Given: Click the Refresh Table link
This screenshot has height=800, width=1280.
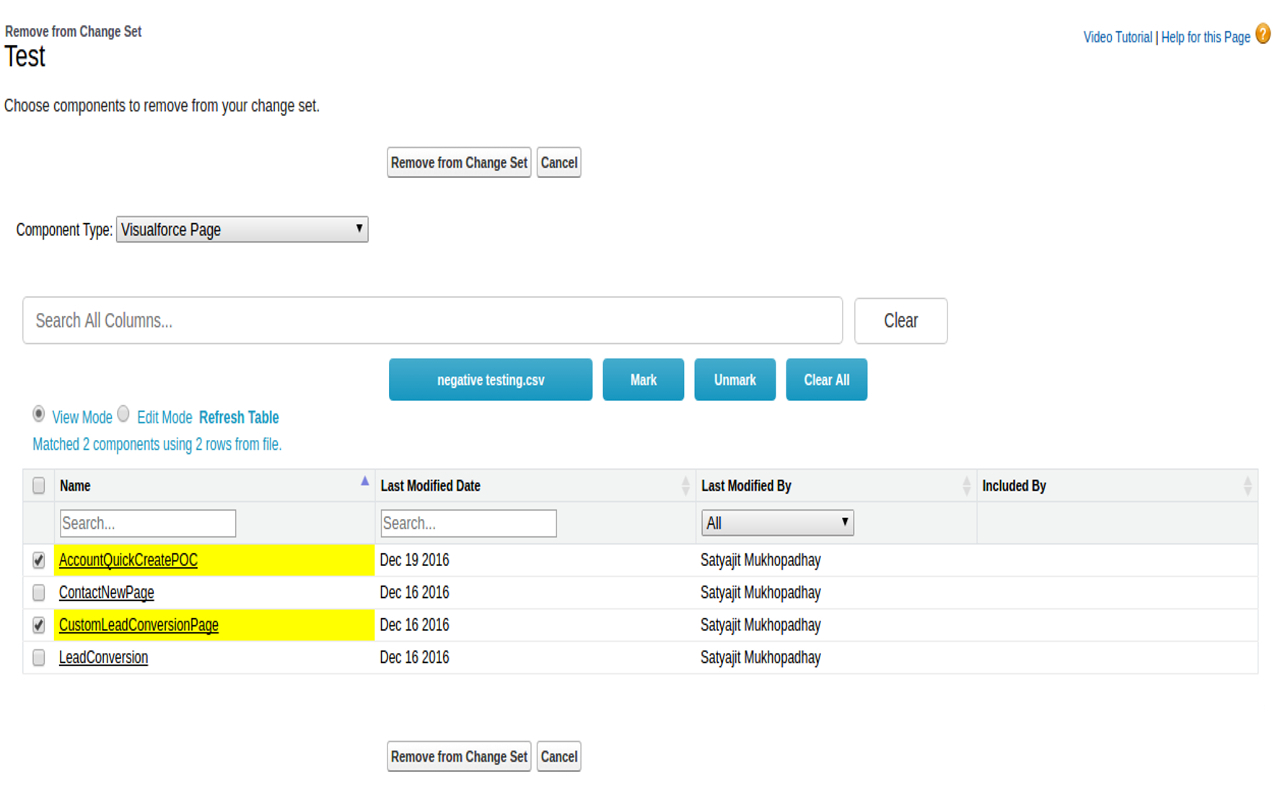Looking at the screenshot, I should click(x=239, y=417).
